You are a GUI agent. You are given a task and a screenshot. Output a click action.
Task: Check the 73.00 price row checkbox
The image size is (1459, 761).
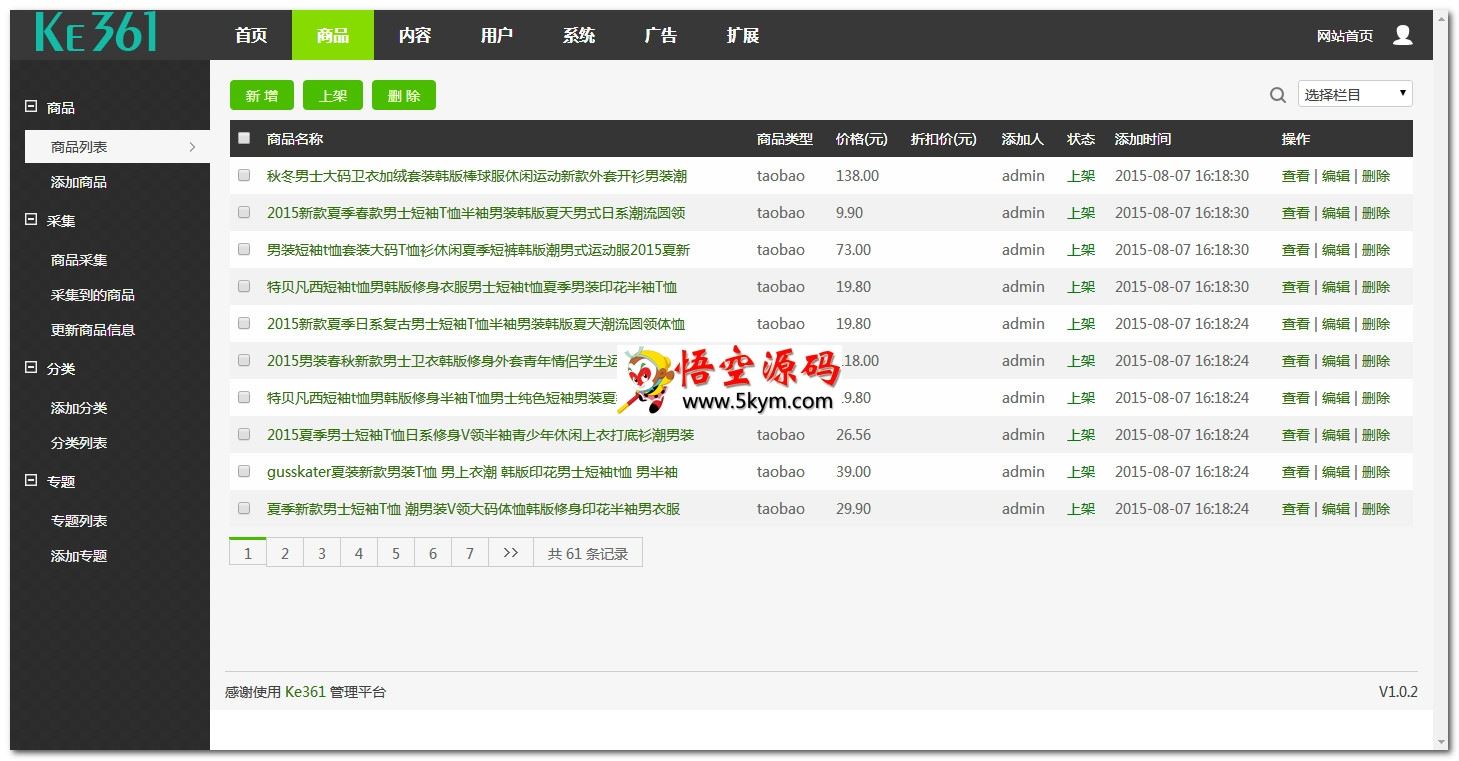point(244,249)
